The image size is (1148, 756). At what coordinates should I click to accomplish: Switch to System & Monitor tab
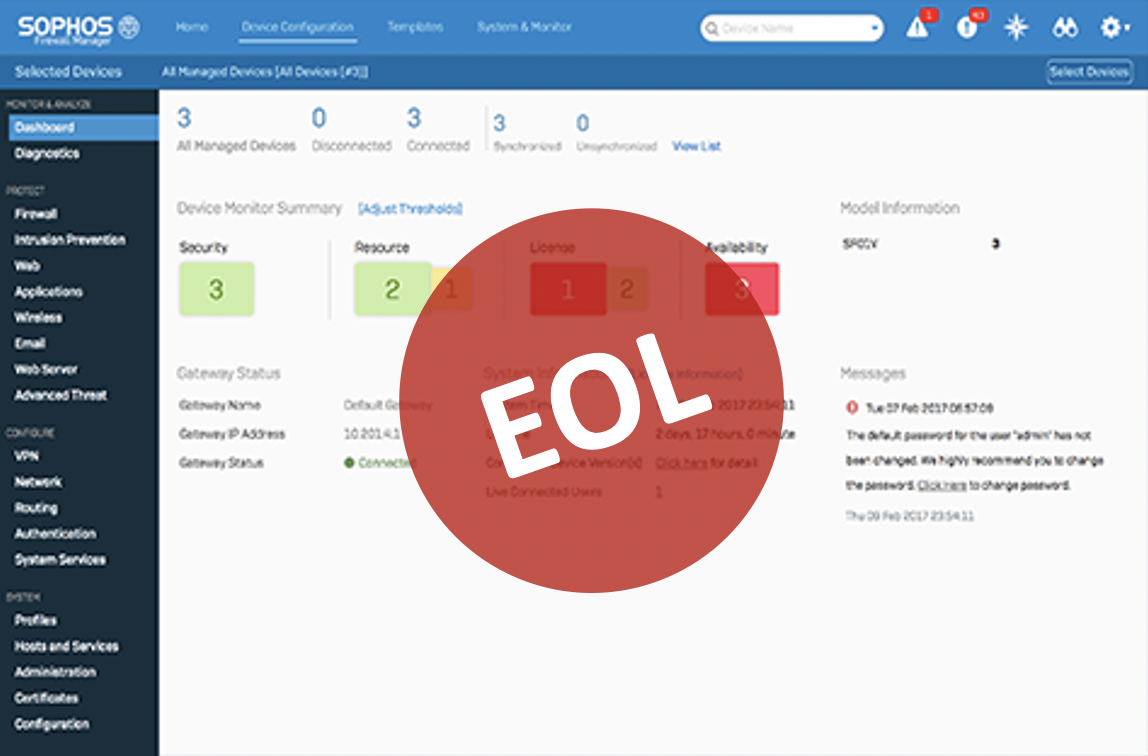pos(524,27)
